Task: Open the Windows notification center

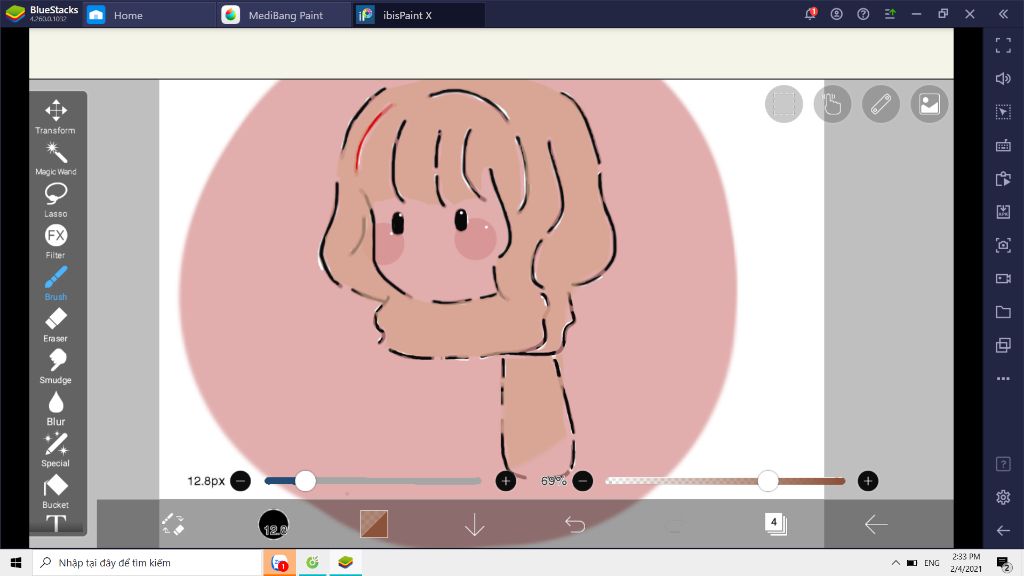Action: 1004,562
